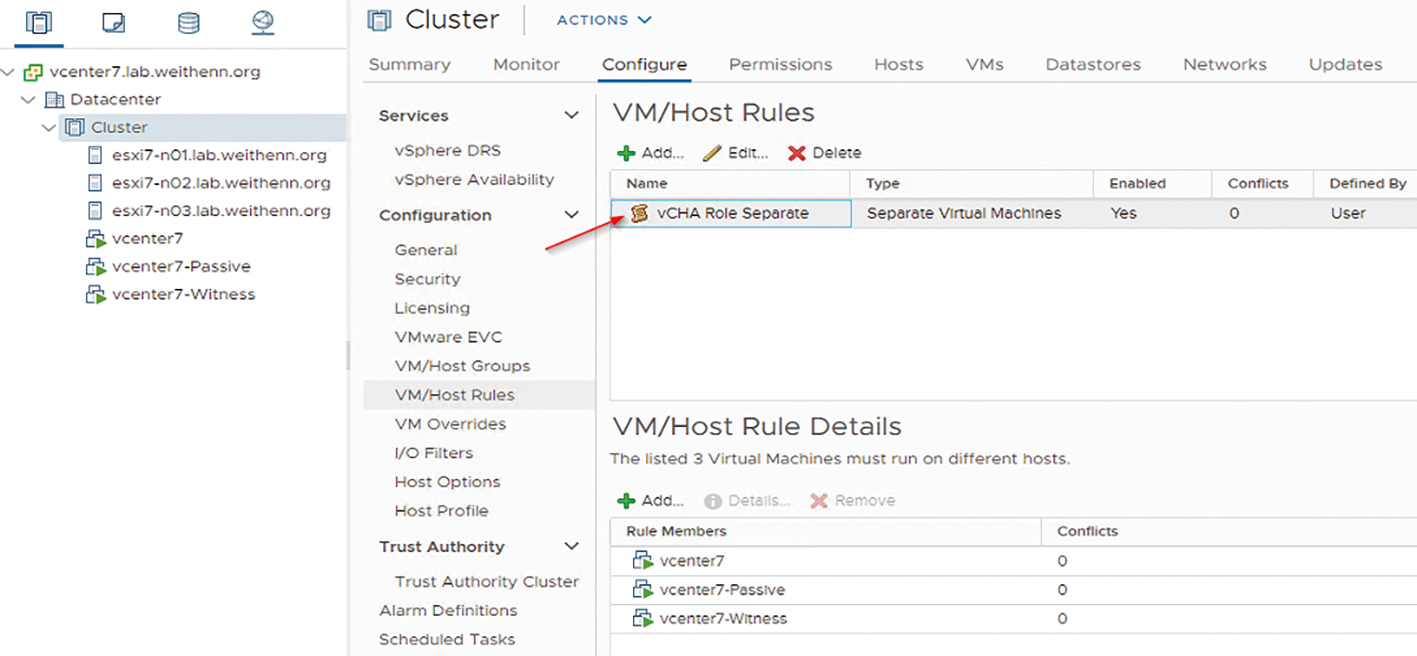Open Alarm Definitions
Image resolution: width=1417 pixels, height=656 pixels.
pyautogui.click(x=448, y=611)
